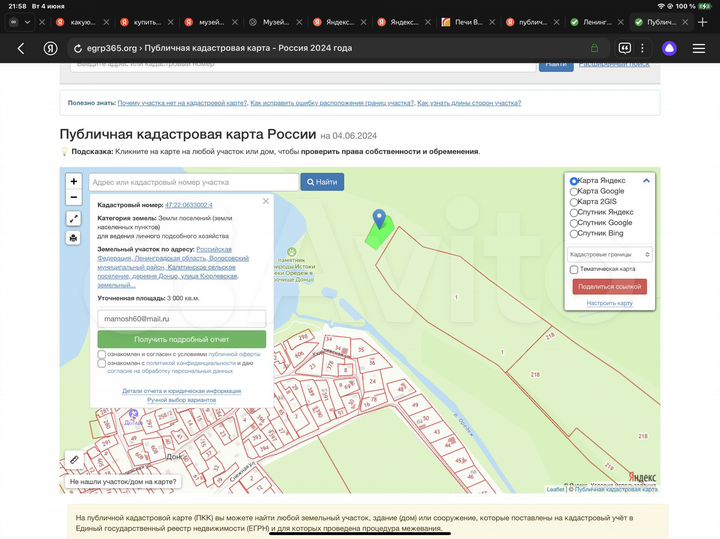Click the browser address bar URL
The height and width of the screenshot is (539, 720).
(x=219, y=48)
